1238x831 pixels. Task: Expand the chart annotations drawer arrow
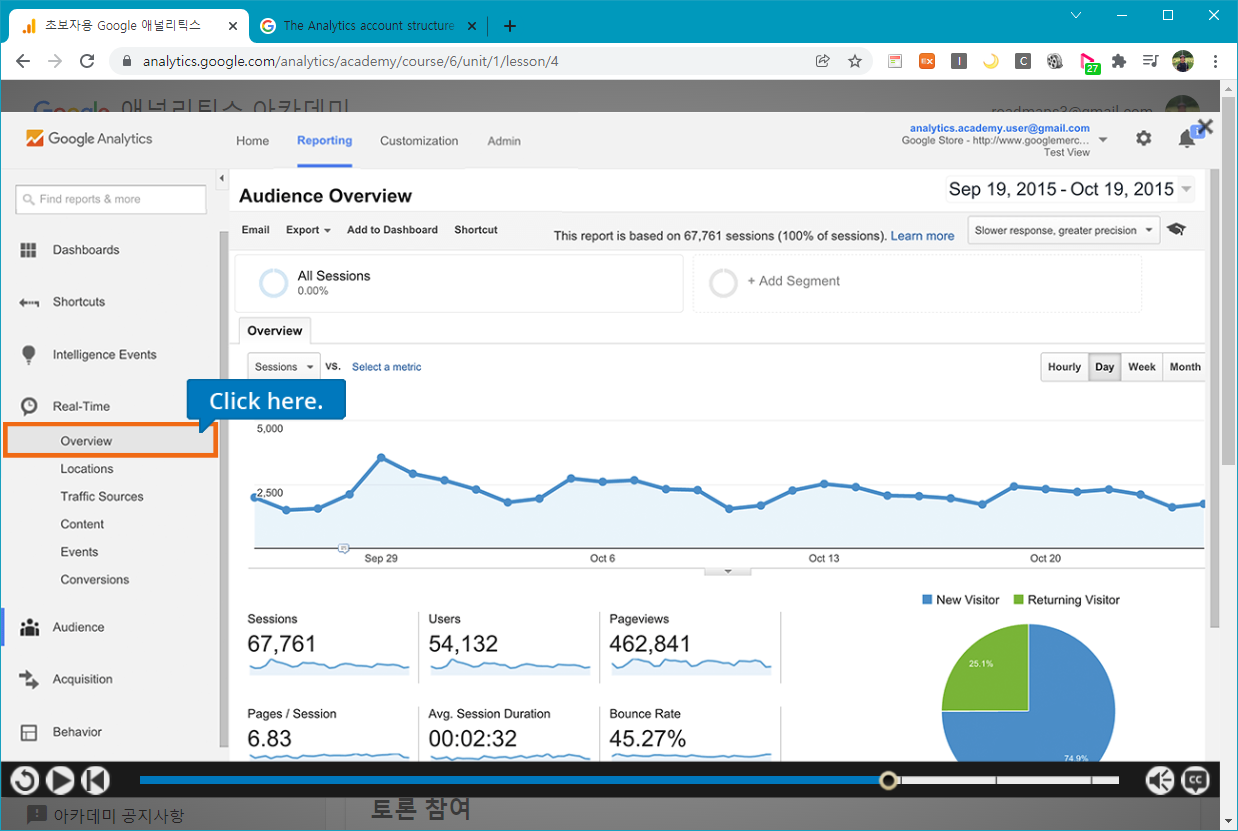pos(728,571)
